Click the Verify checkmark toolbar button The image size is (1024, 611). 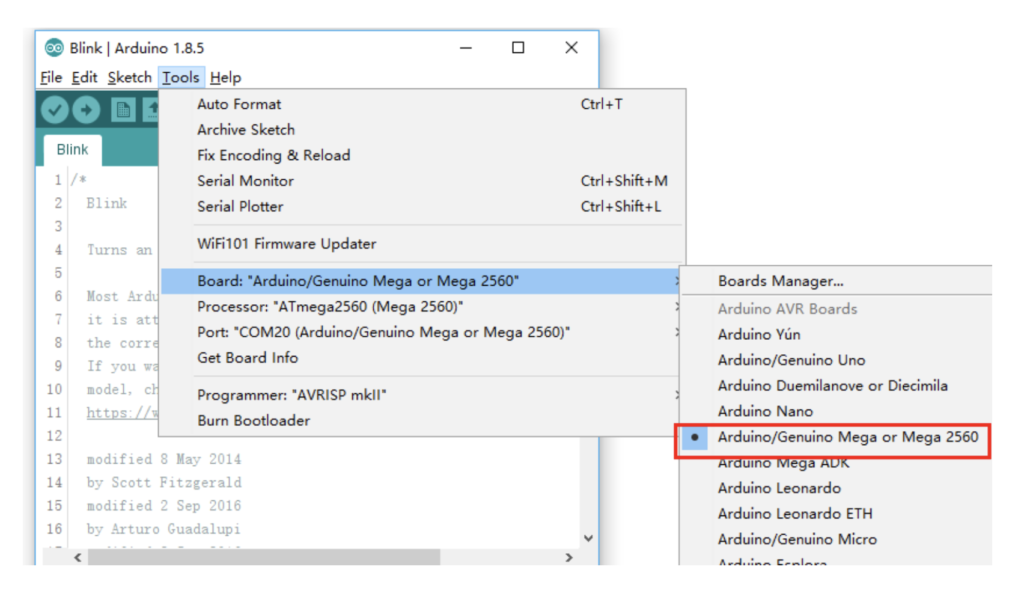pyautogui.click(x=55, y=110)
